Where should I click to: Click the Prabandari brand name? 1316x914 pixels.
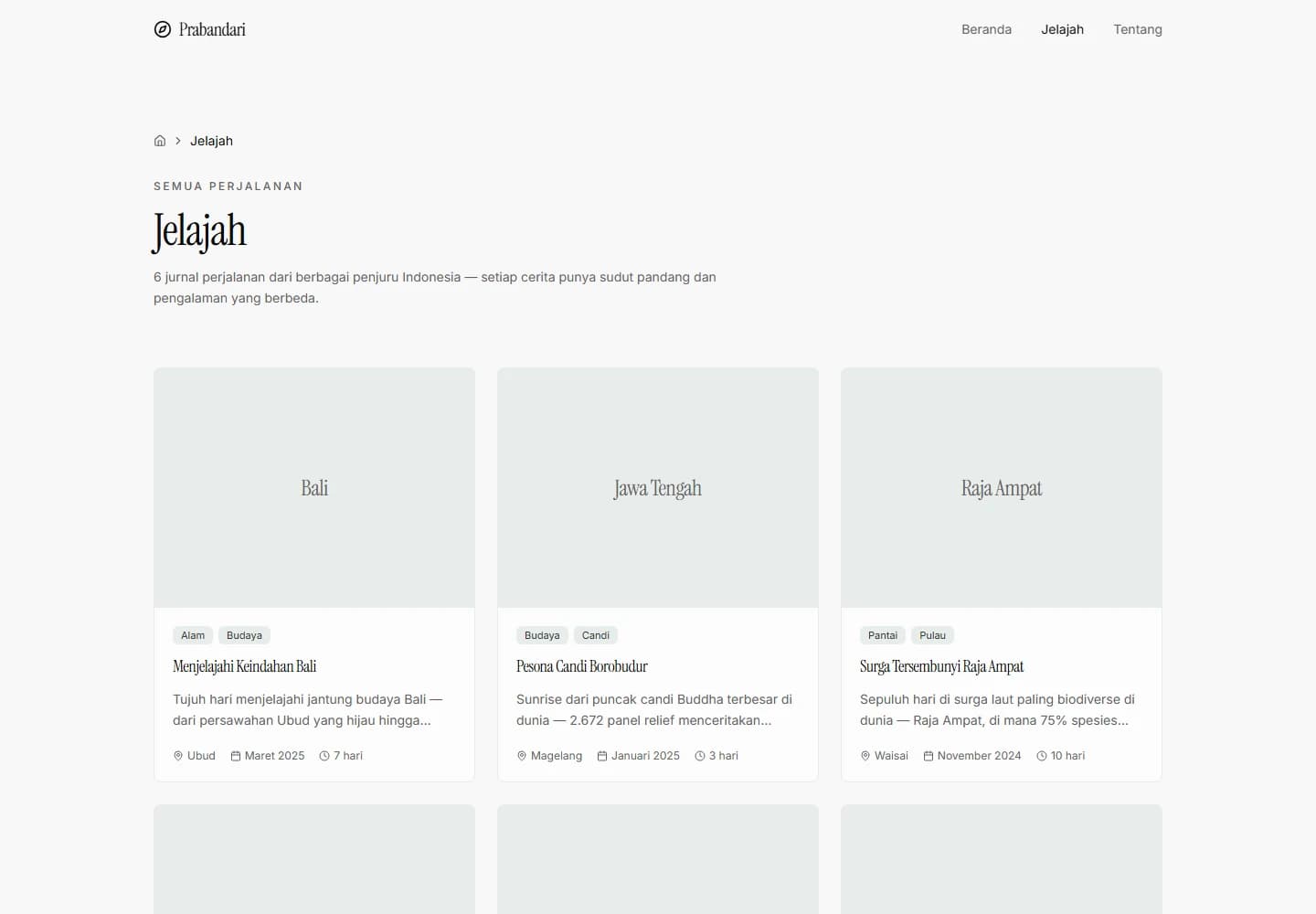tap(212, 29)
